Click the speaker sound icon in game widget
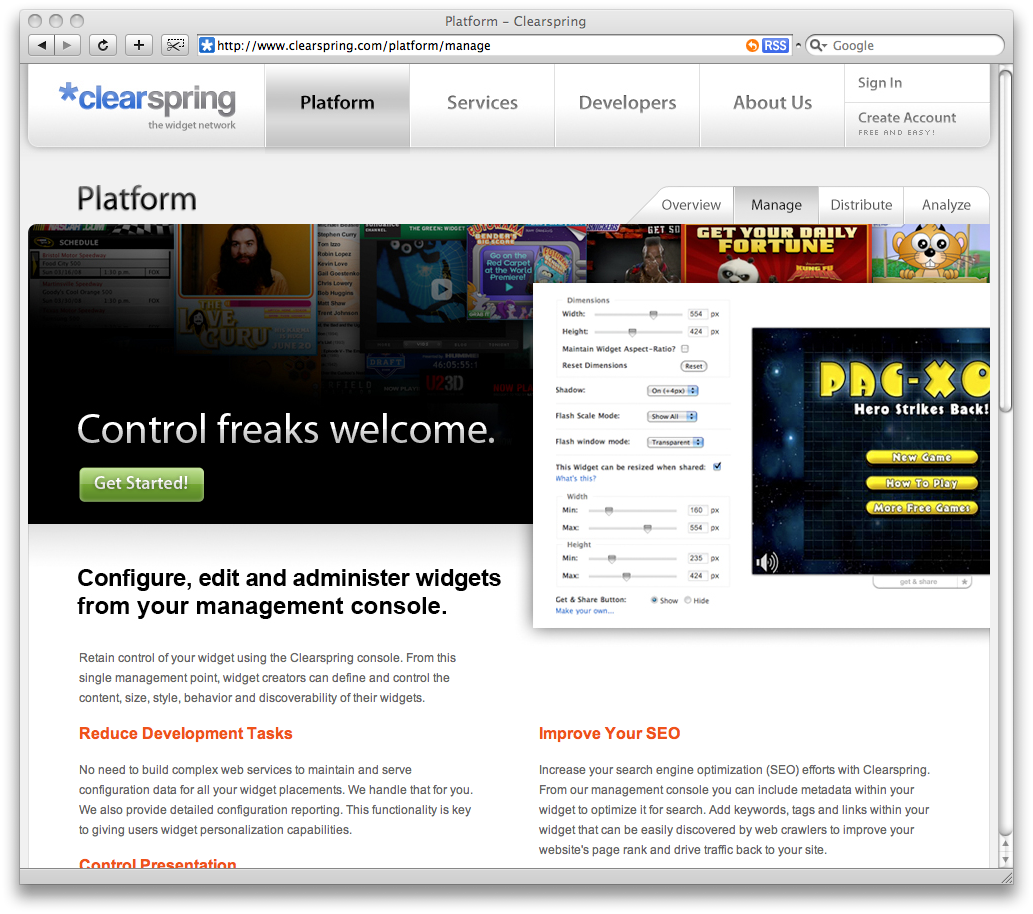This screenshot has height=914, width=1033. (767, 562)
